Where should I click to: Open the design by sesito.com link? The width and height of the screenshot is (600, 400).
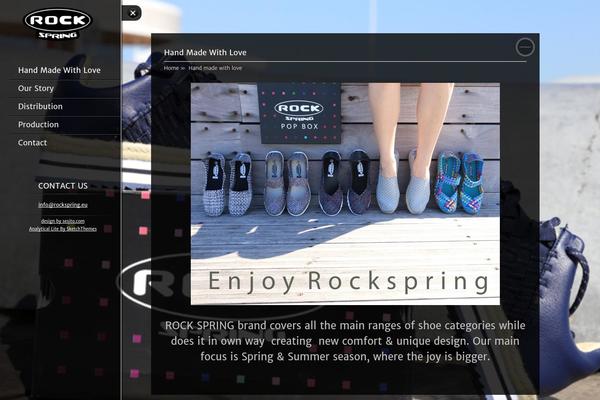coord(63,221)
